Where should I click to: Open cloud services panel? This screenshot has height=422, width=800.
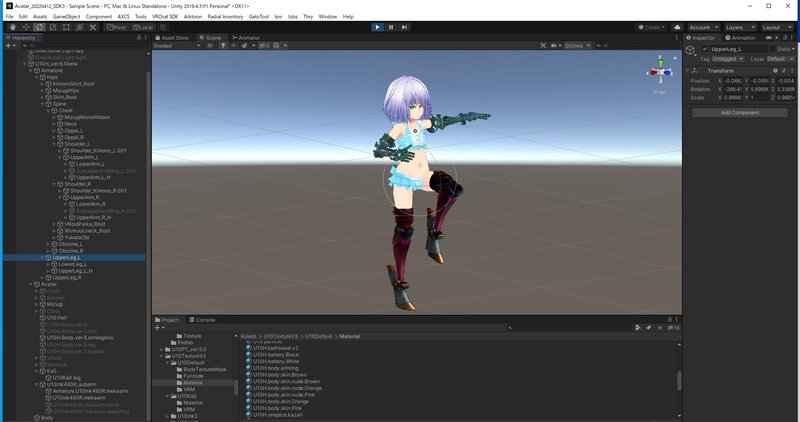(677, 27)
